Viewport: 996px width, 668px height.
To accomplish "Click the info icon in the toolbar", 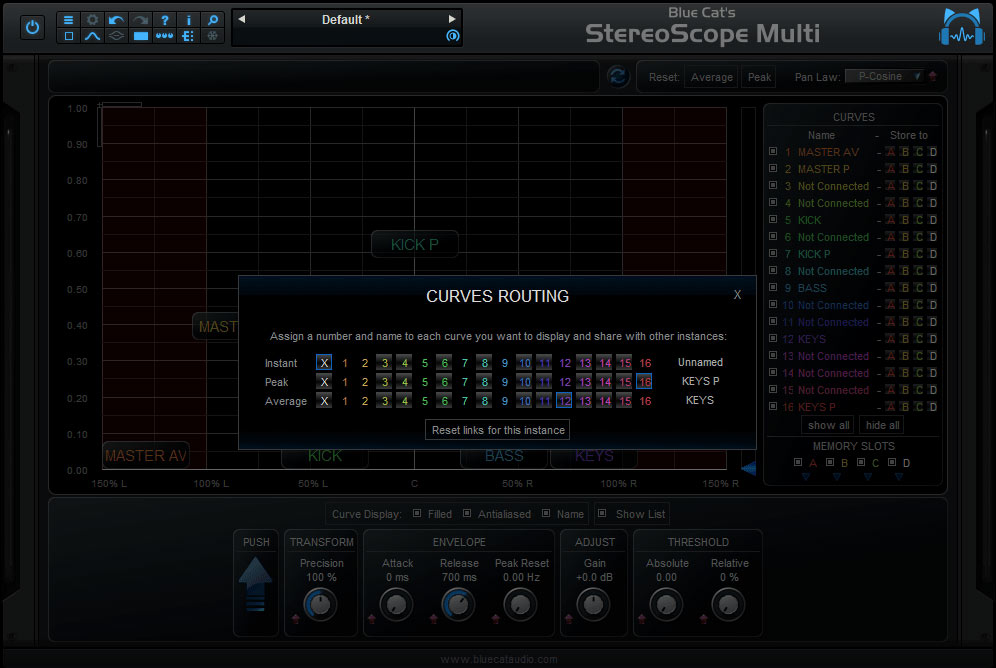I will (189, 20).
